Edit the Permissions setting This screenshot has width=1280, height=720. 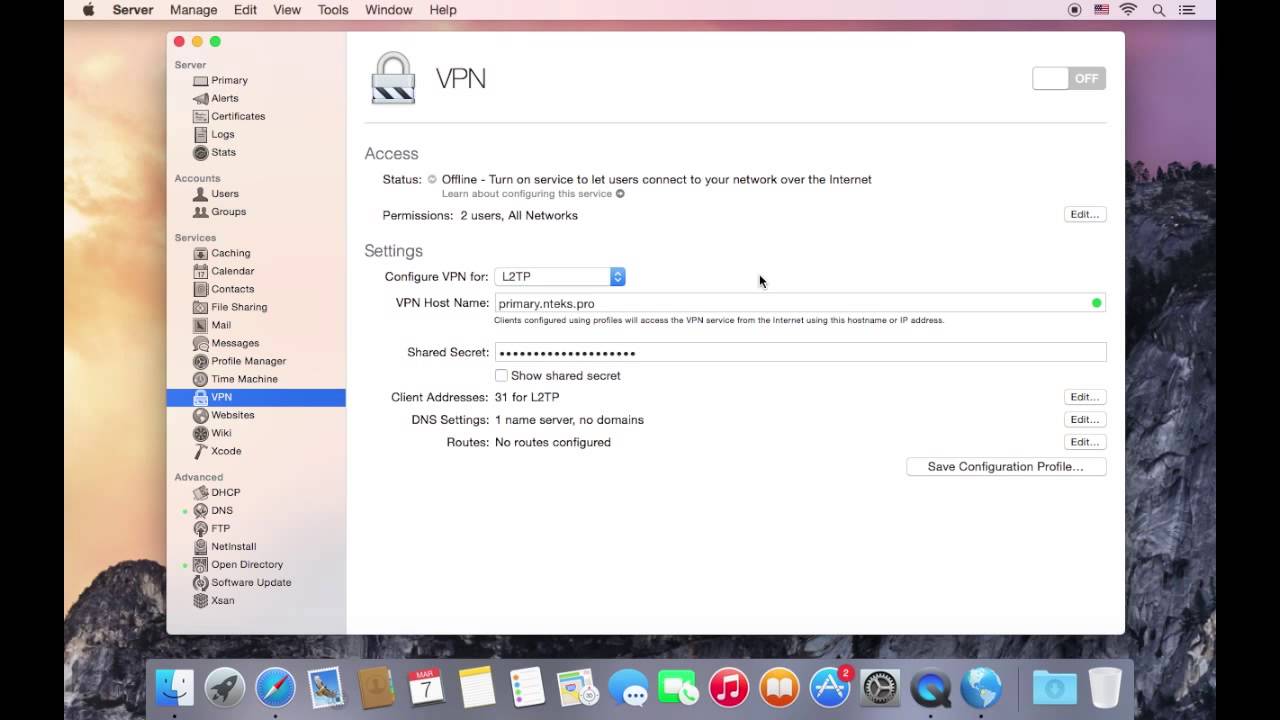tap(1085, 214)
